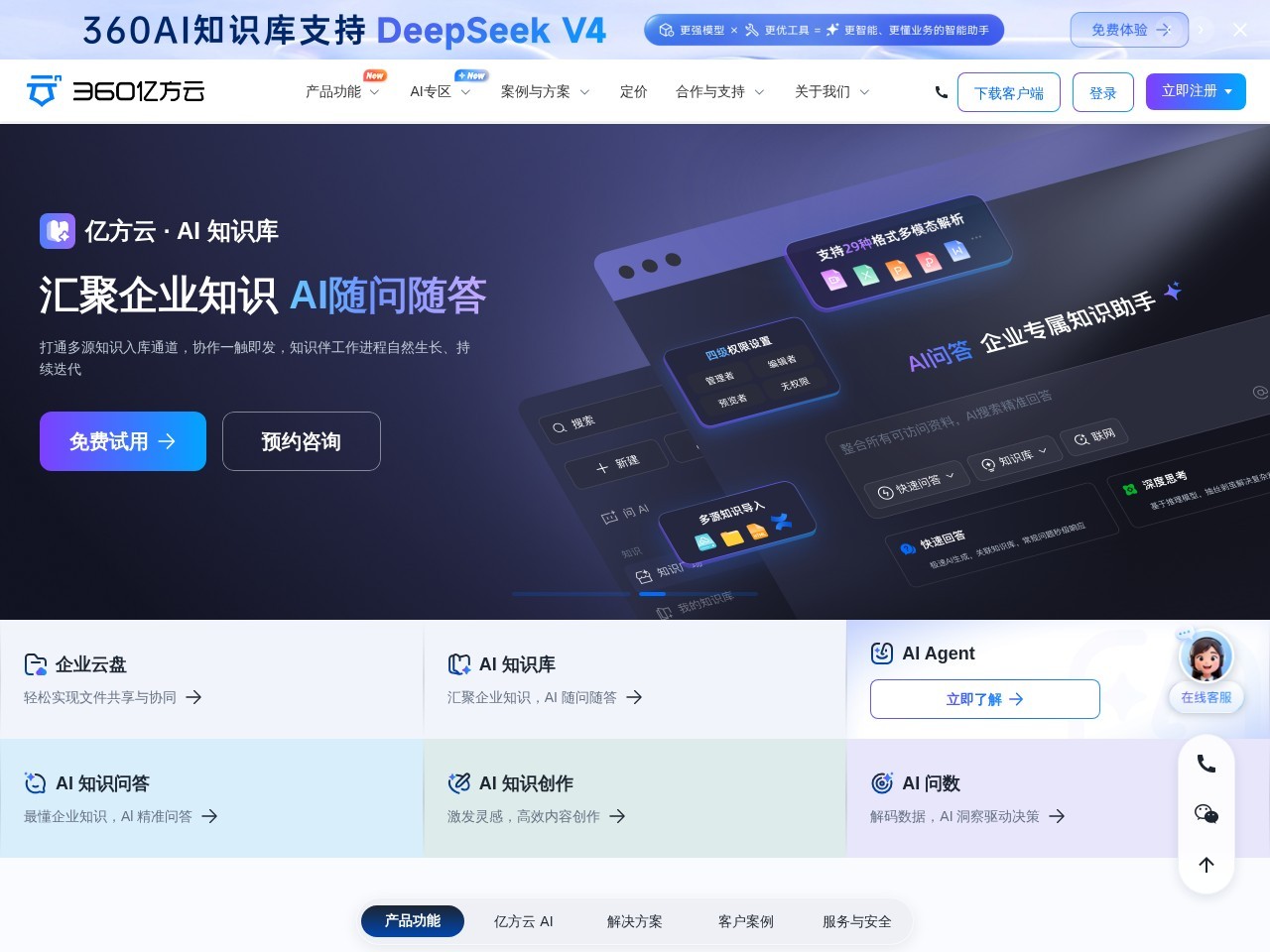This screenshot has width=1270, height=952.
Task: Click the AI 知识库 card icon
Action: click(x=459, y=664)
